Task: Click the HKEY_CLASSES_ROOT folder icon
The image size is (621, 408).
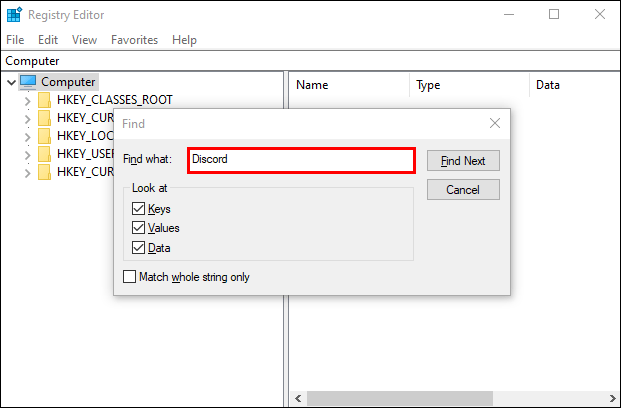Action: click(x=44, y=100)
